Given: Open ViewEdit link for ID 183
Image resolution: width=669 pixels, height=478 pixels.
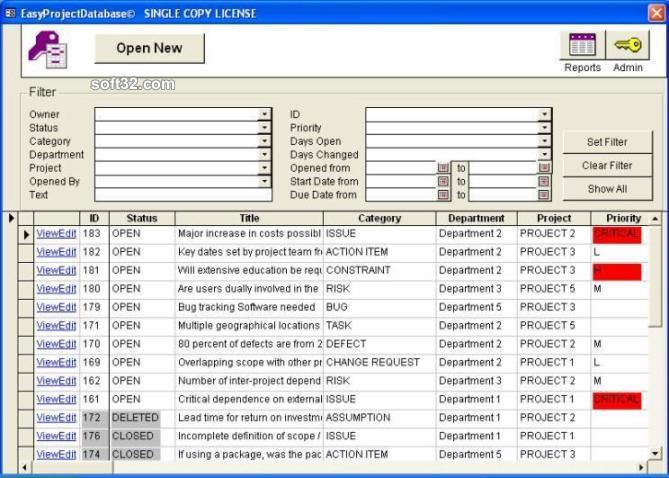Looking at the screenshot, I should pyautogui.click(x=56, y=234).
